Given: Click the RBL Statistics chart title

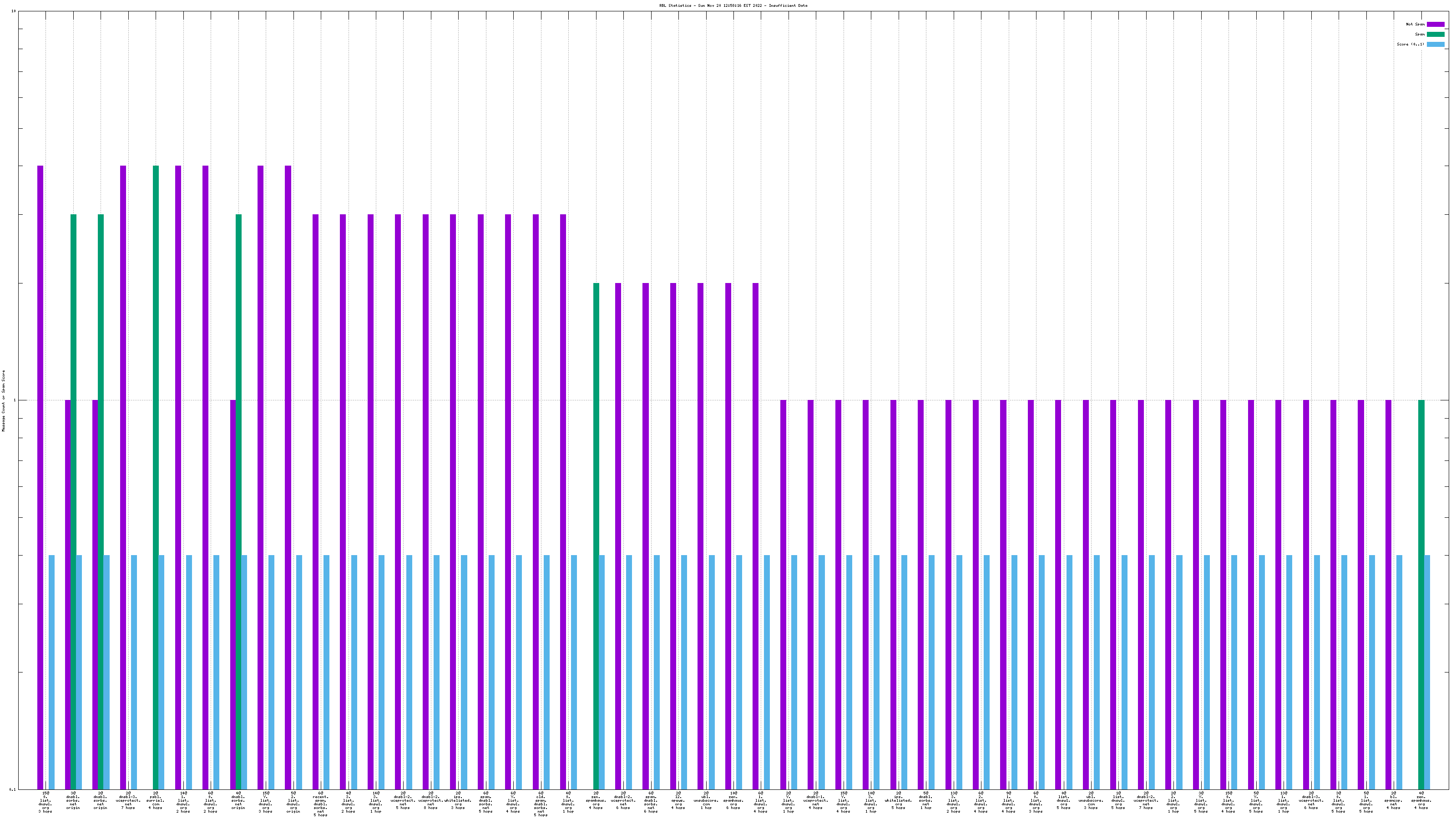Looking at the screenshot, I should click(x=733, y=5).
